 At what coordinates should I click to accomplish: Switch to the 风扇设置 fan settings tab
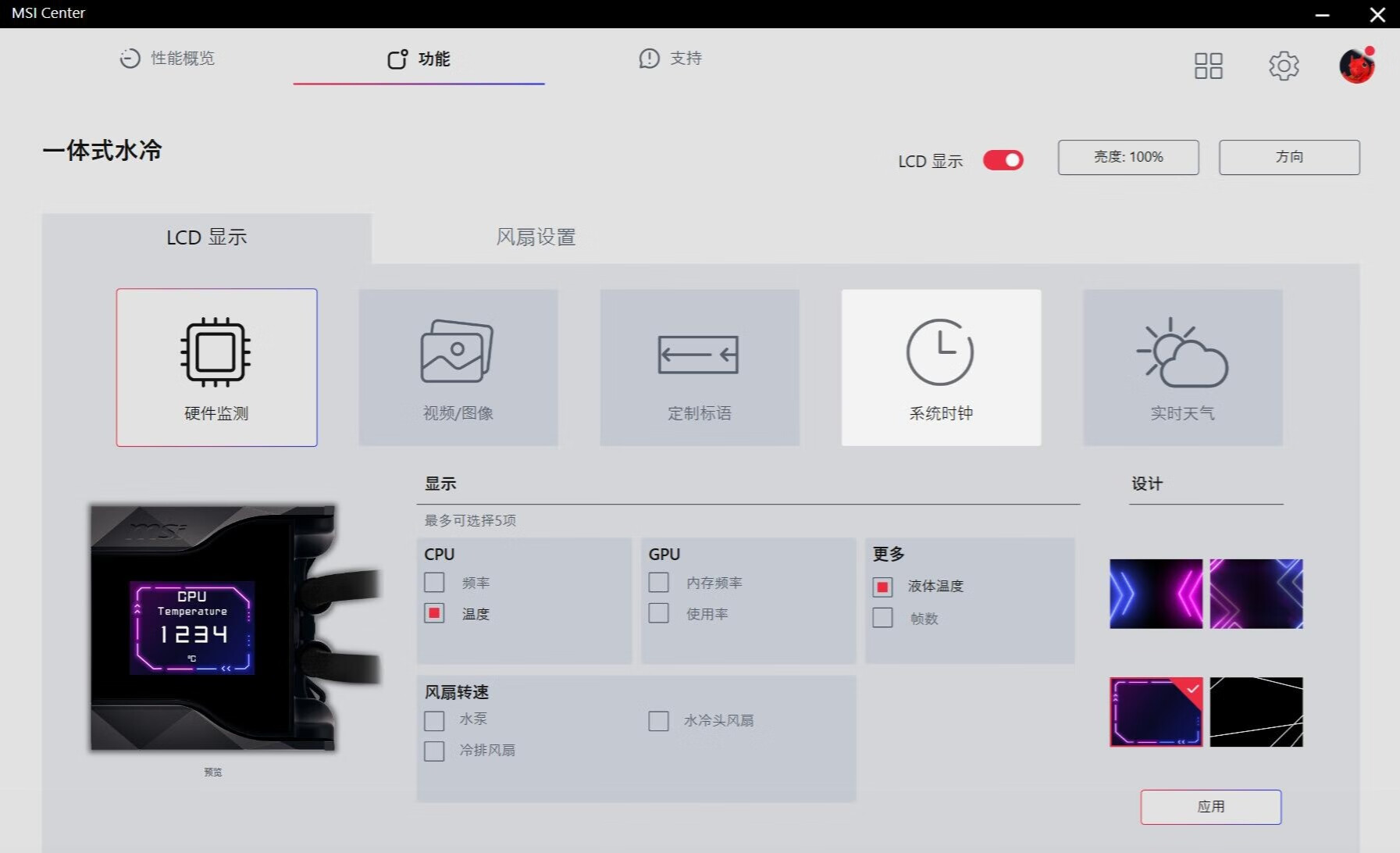(x=536, y=237)
